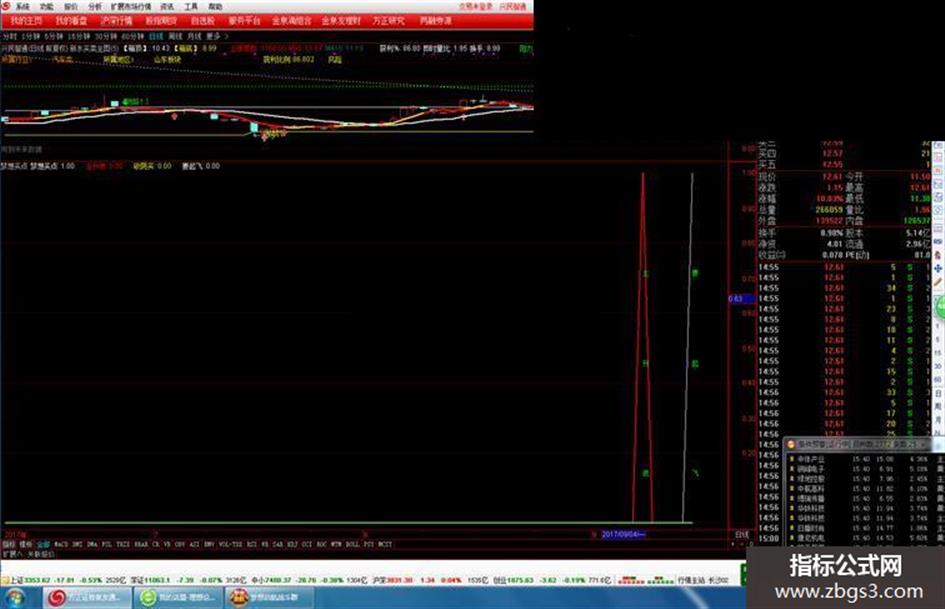Switch chart to 60分钟 period
The width and height of the screenshot is (945, 609).
click(133, 36)
